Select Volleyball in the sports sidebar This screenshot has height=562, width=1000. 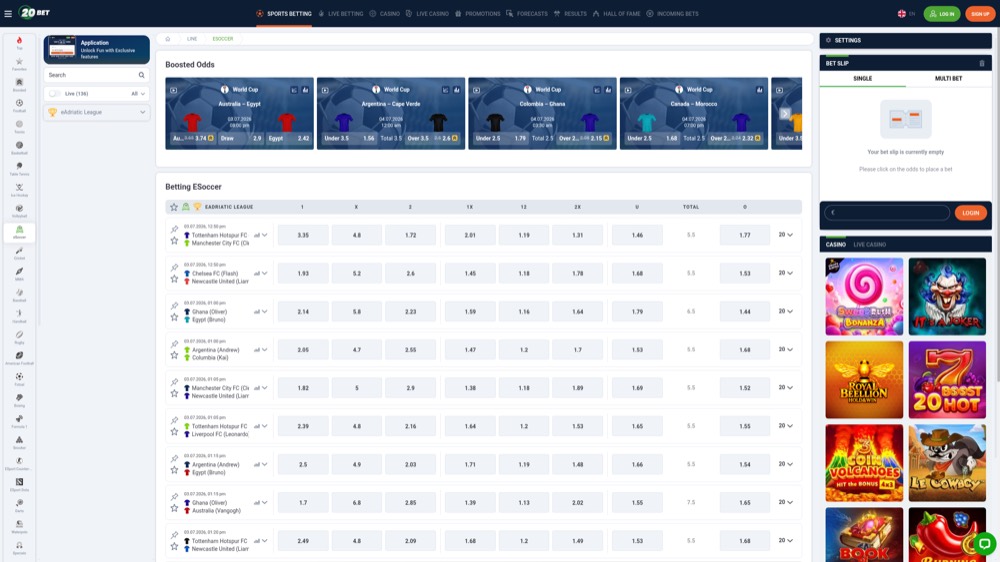point(19,211)
